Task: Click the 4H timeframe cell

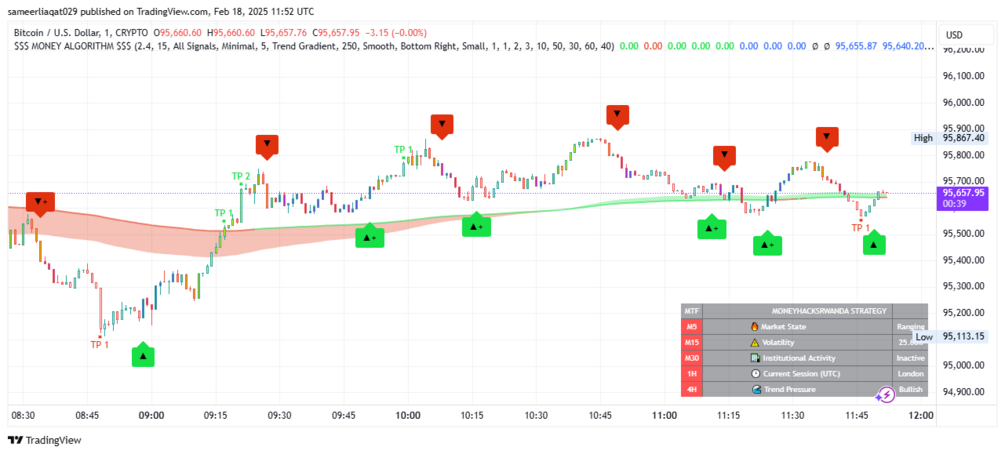Action: (691, 389)
